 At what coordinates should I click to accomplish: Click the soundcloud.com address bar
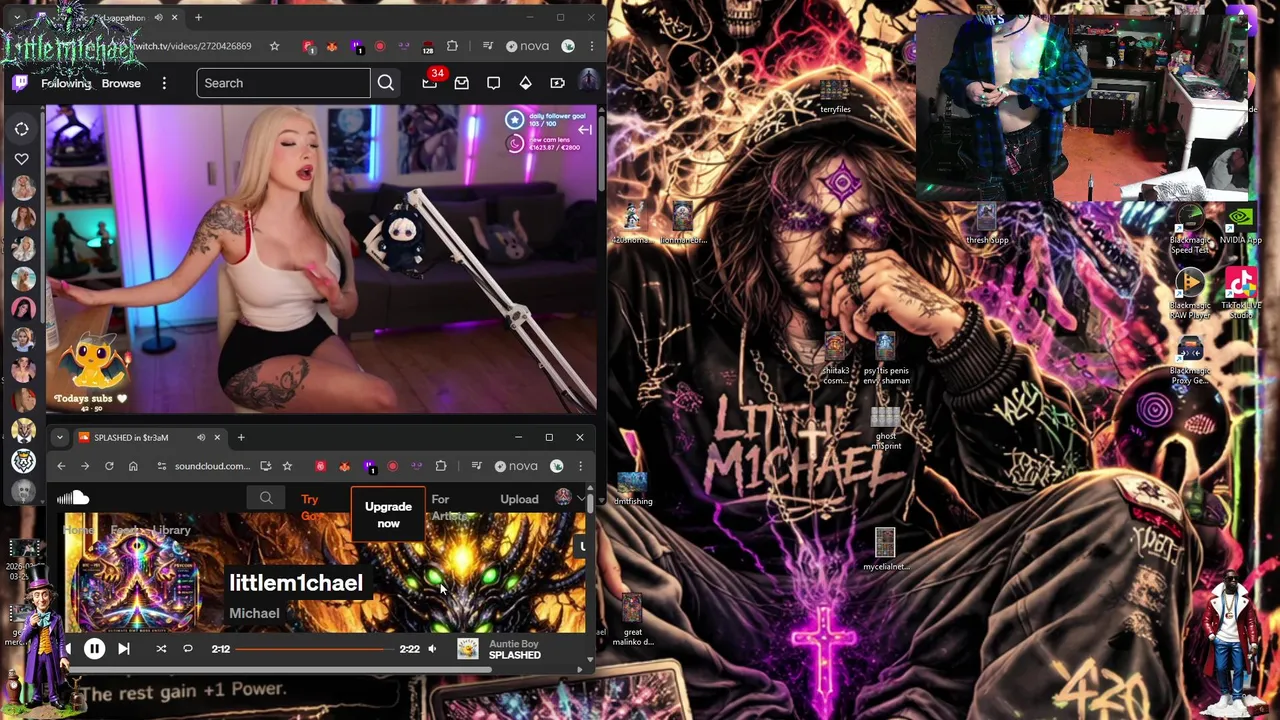(212, 466)
